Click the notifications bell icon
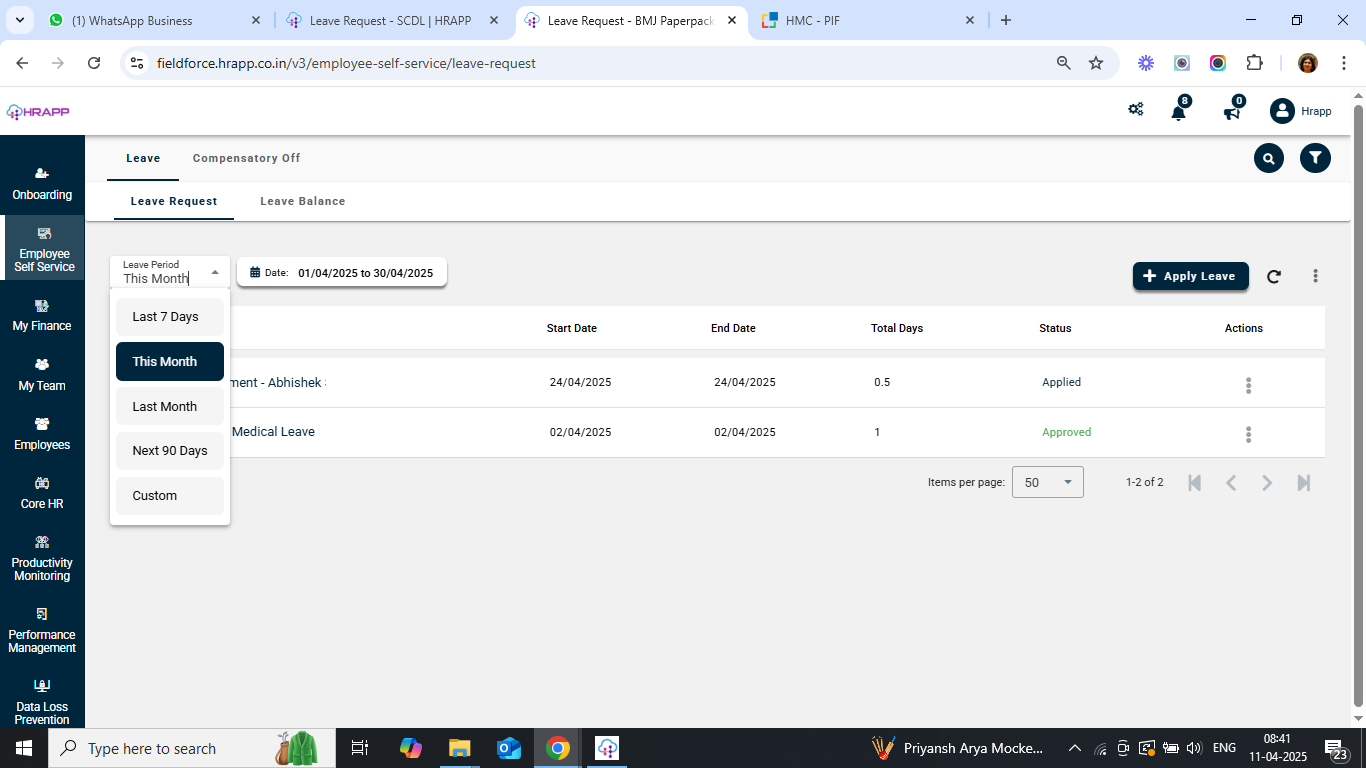The height and width of the screenshot is (768, 1366). [1178, 112]
